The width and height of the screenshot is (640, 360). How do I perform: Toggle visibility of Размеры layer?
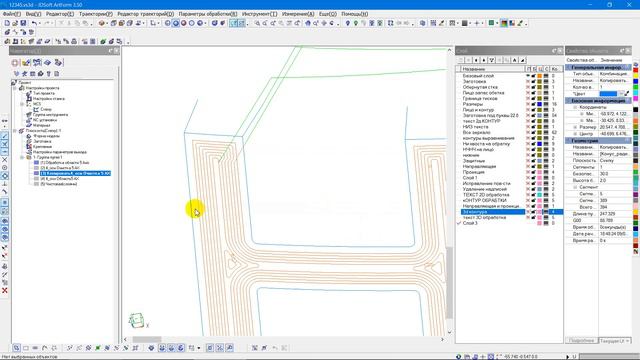tap(528, 104)
